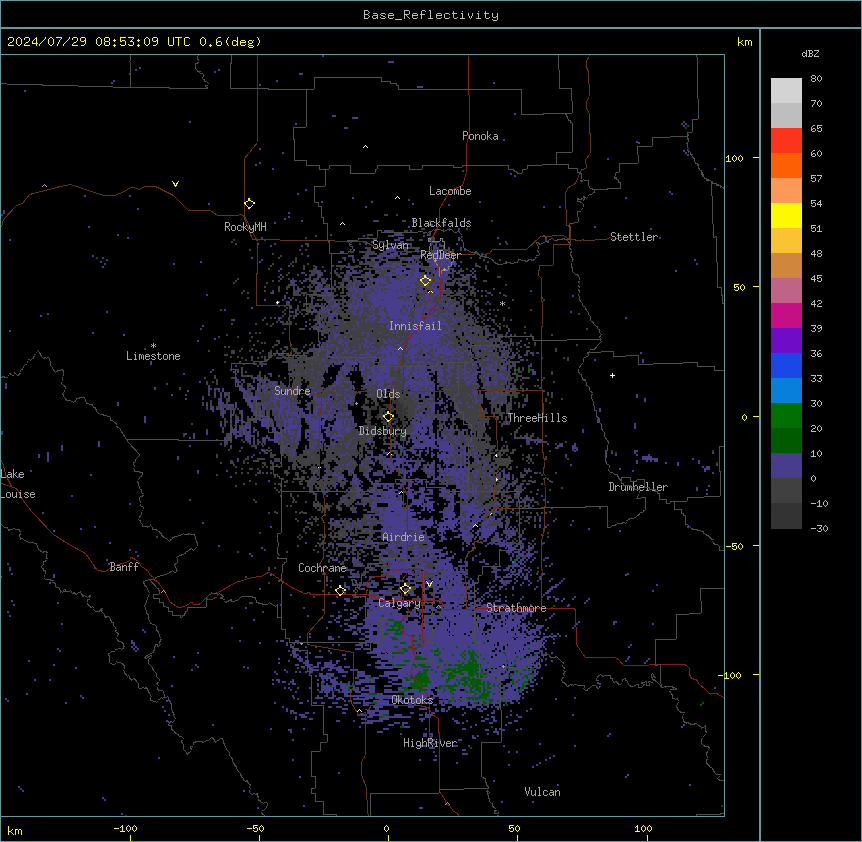Viewport: 862px width, 842px height.
Task: Pick the violet 36-39 dBZ swatch
Action: click(786, 341)
